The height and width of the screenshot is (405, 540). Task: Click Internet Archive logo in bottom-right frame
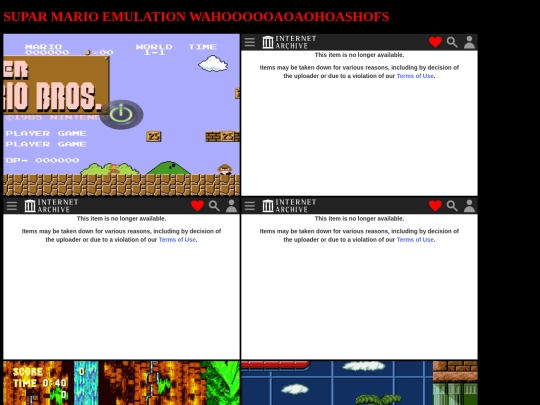[289, 206]
